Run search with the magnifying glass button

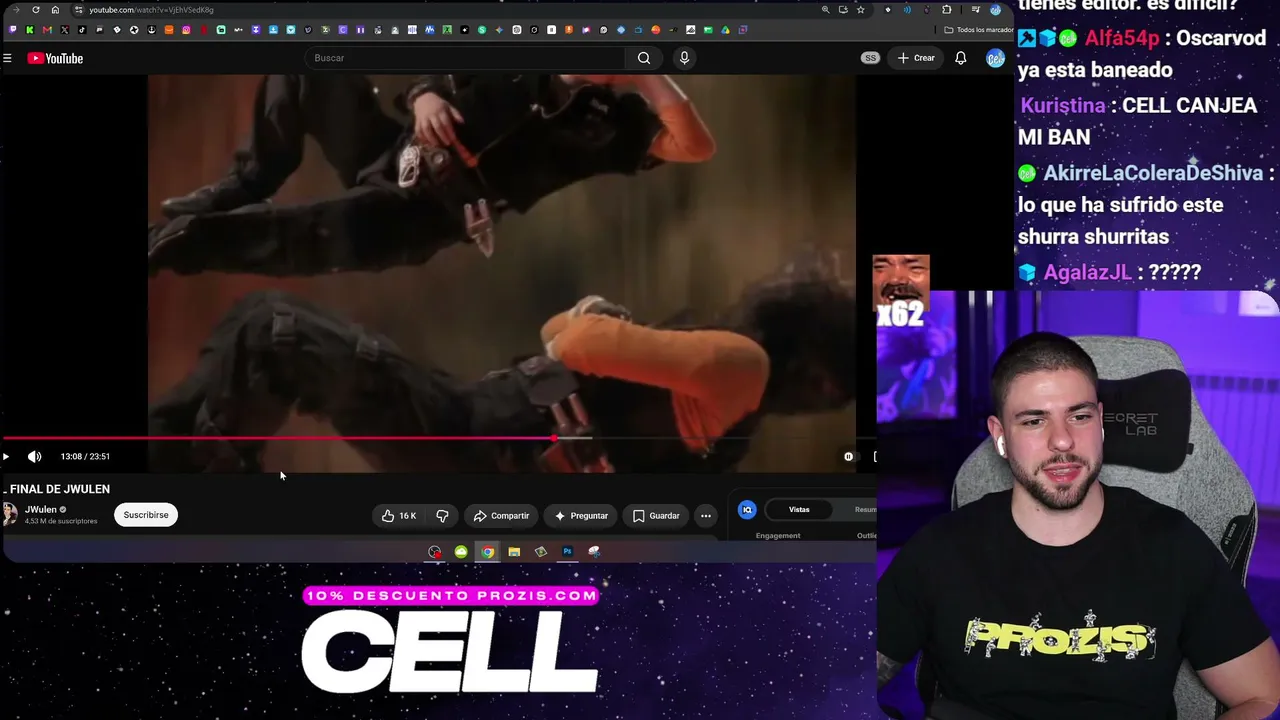(x=644, y=58)
